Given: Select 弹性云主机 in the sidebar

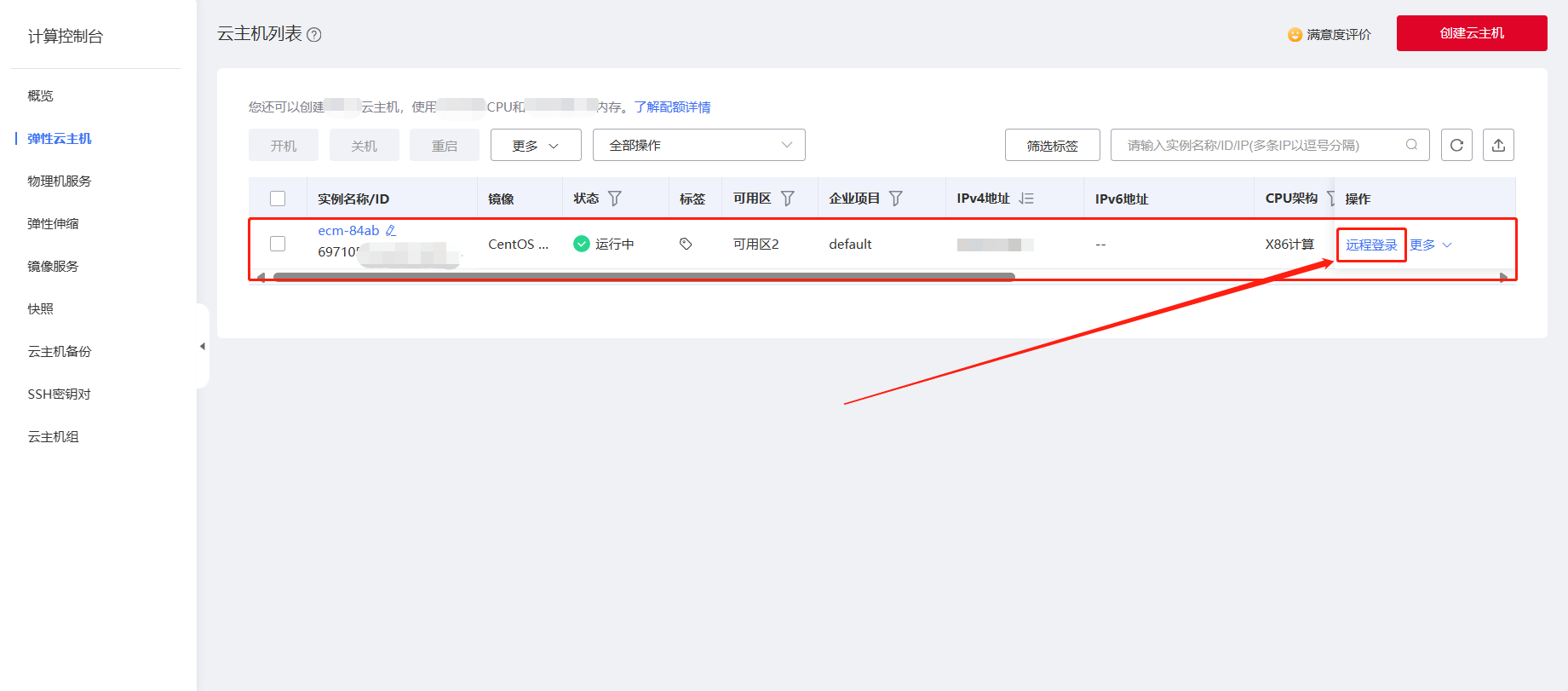Looking at the screenshot, I should tap(60, 138).
